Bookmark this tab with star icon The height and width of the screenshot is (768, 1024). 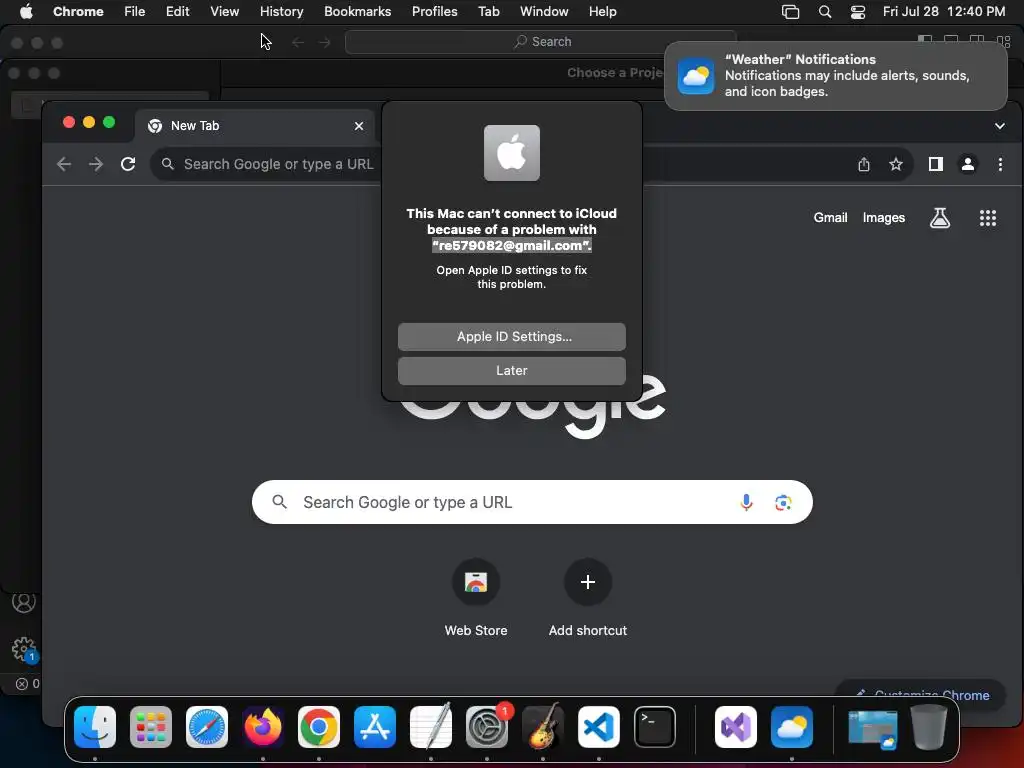[x=895, y=165]
